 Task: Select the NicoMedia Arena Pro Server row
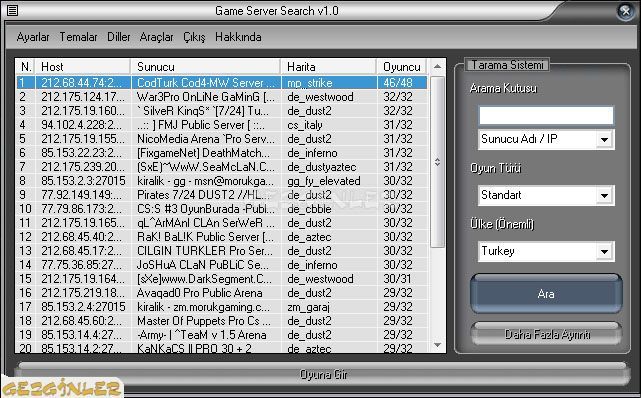222,139
